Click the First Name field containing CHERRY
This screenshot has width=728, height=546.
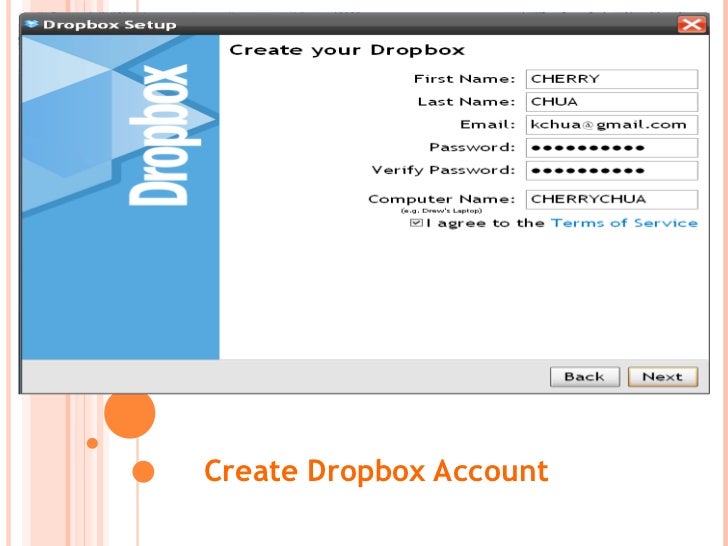(x=611, y=79)
